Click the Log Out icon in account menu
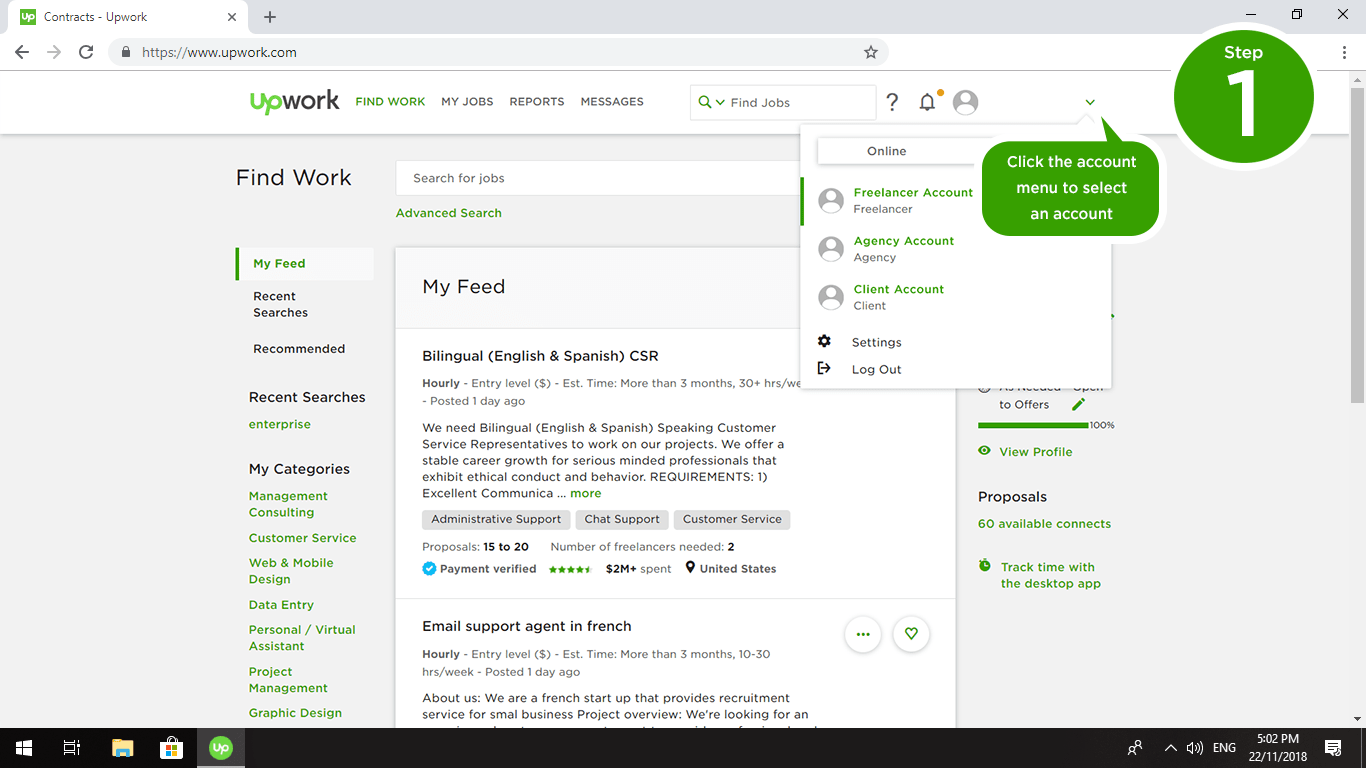Viewport: 1366px width, 768px height. point(824,368)
